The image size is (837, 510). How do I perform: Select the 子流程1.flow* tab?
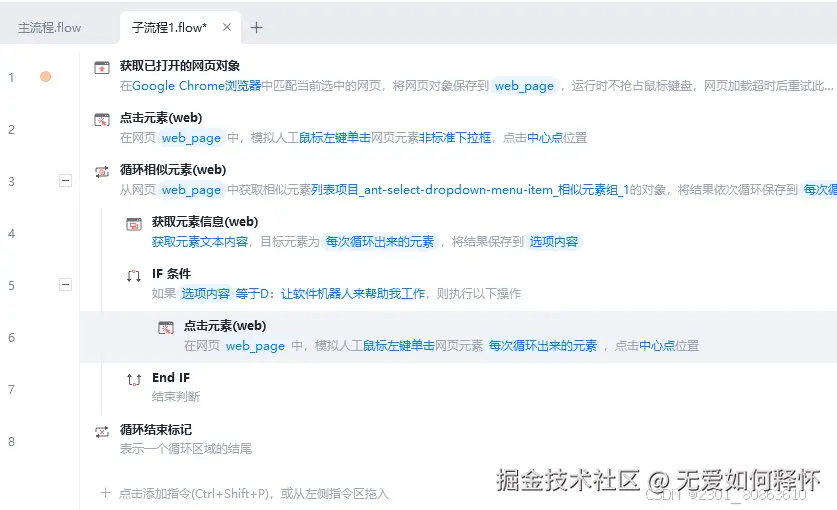click(169, 28)
